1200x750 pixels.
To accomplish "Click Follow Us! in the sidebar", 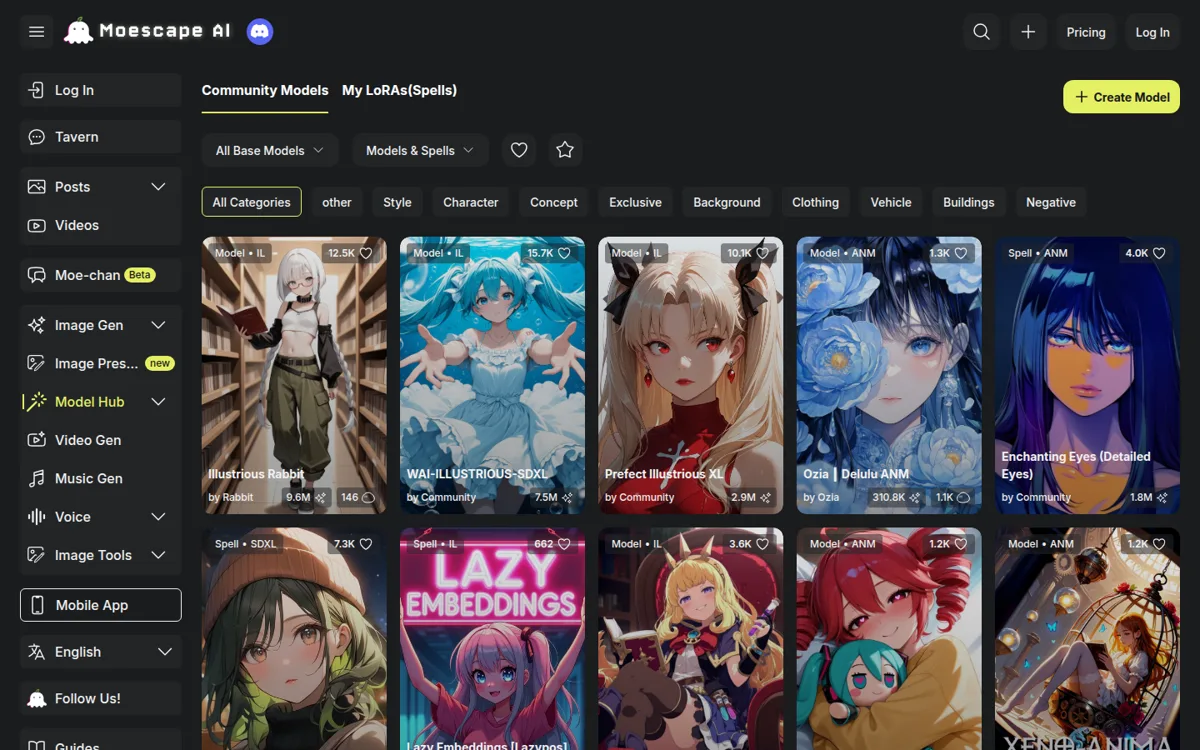I will click(x=100, y=699).
